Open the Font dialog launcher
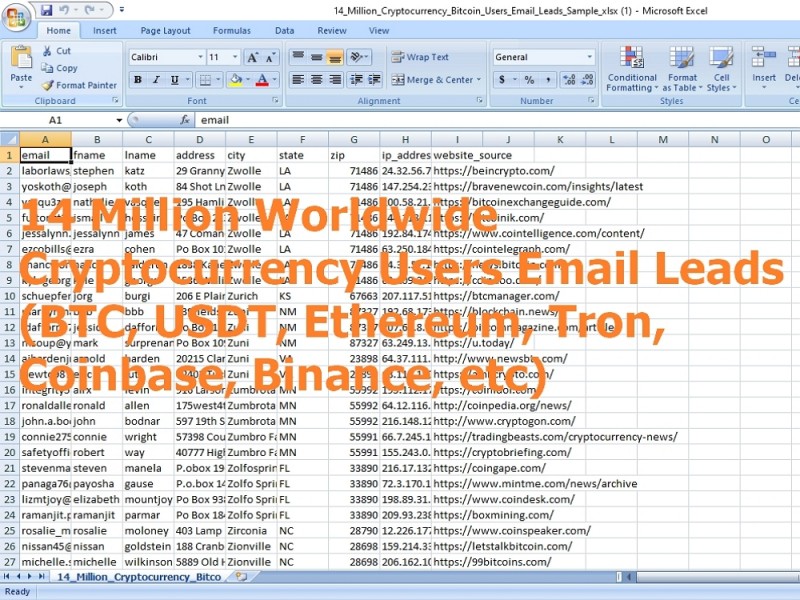 pos(275,101)
